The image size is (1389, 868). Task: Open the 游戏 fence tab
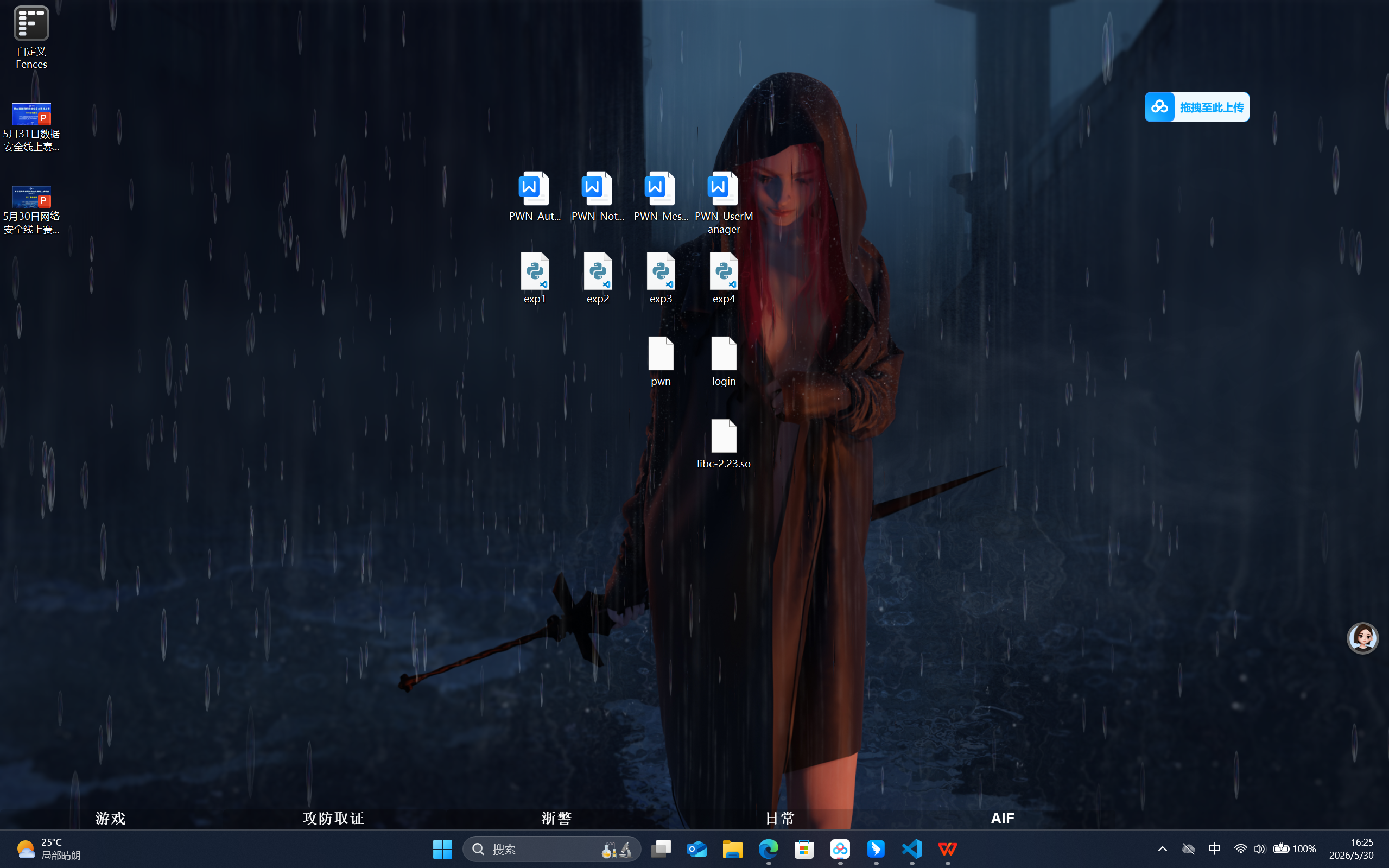coord(110,818)
